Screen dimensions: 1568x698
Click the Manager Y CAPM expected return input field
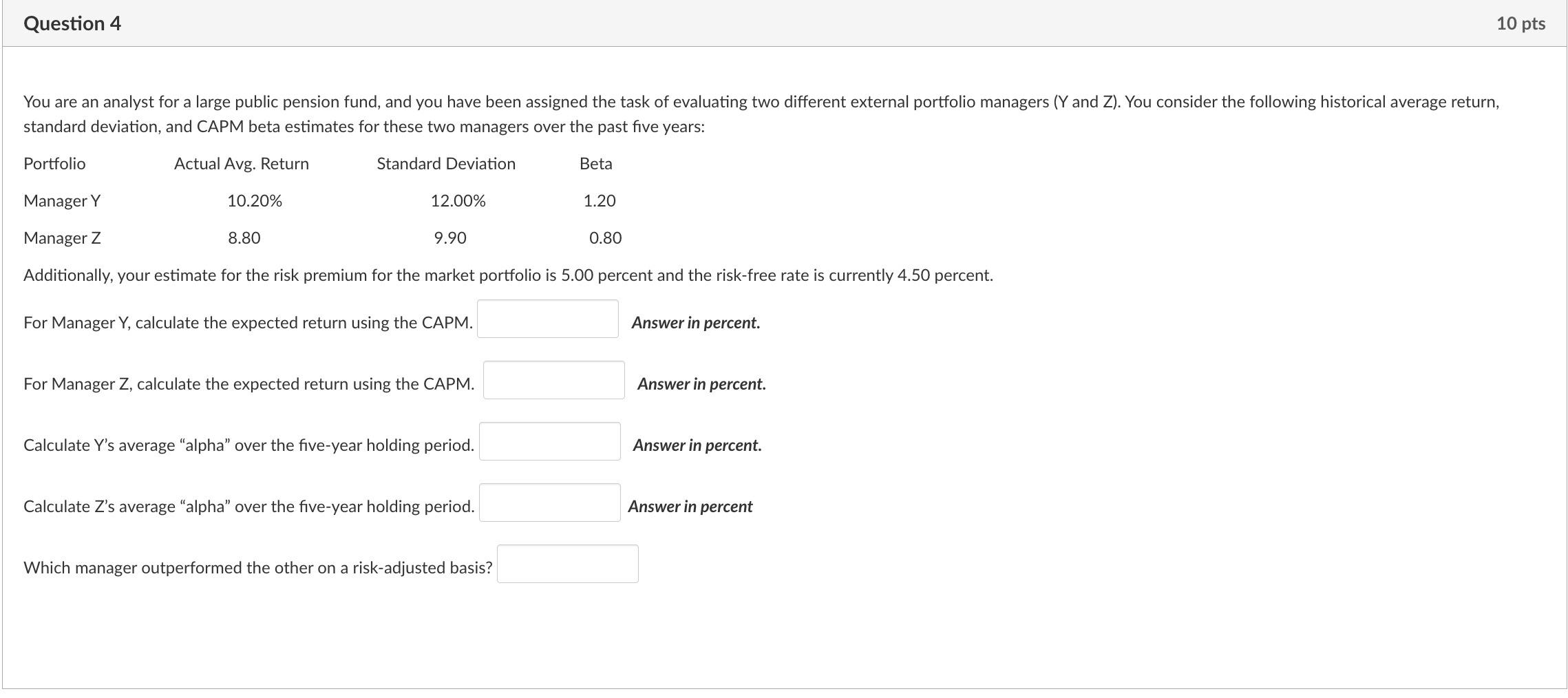[547, 319]
